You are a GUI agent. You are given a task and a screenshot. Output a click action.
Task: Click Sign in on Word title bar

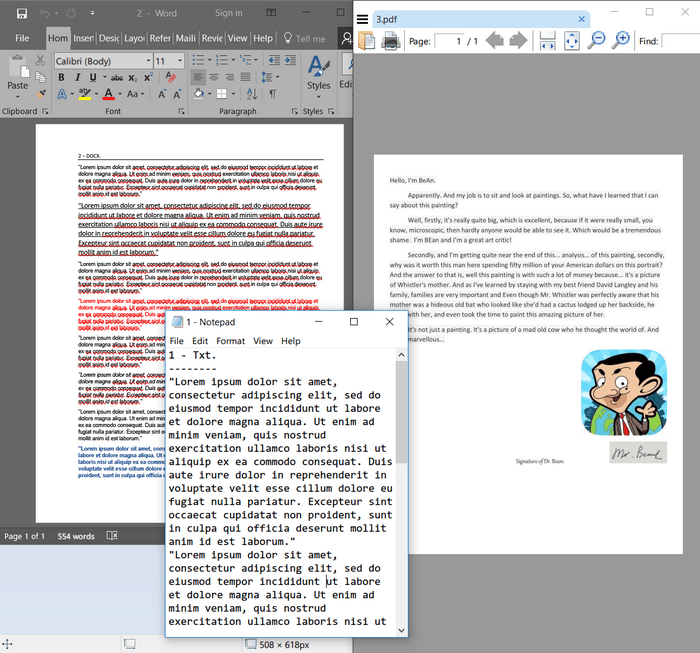[x=228, y=13]
